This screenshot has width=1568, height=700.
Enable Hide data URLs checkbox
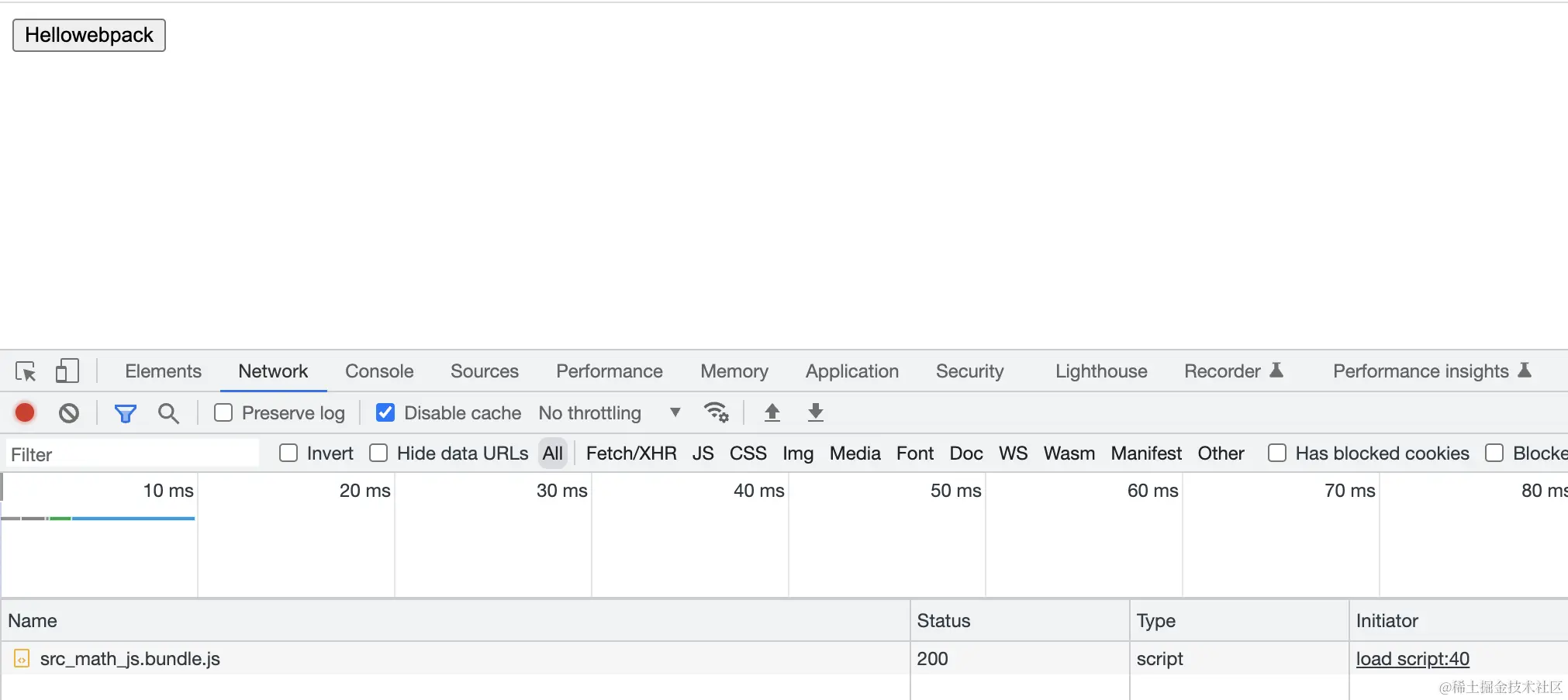tap(378, 453)
